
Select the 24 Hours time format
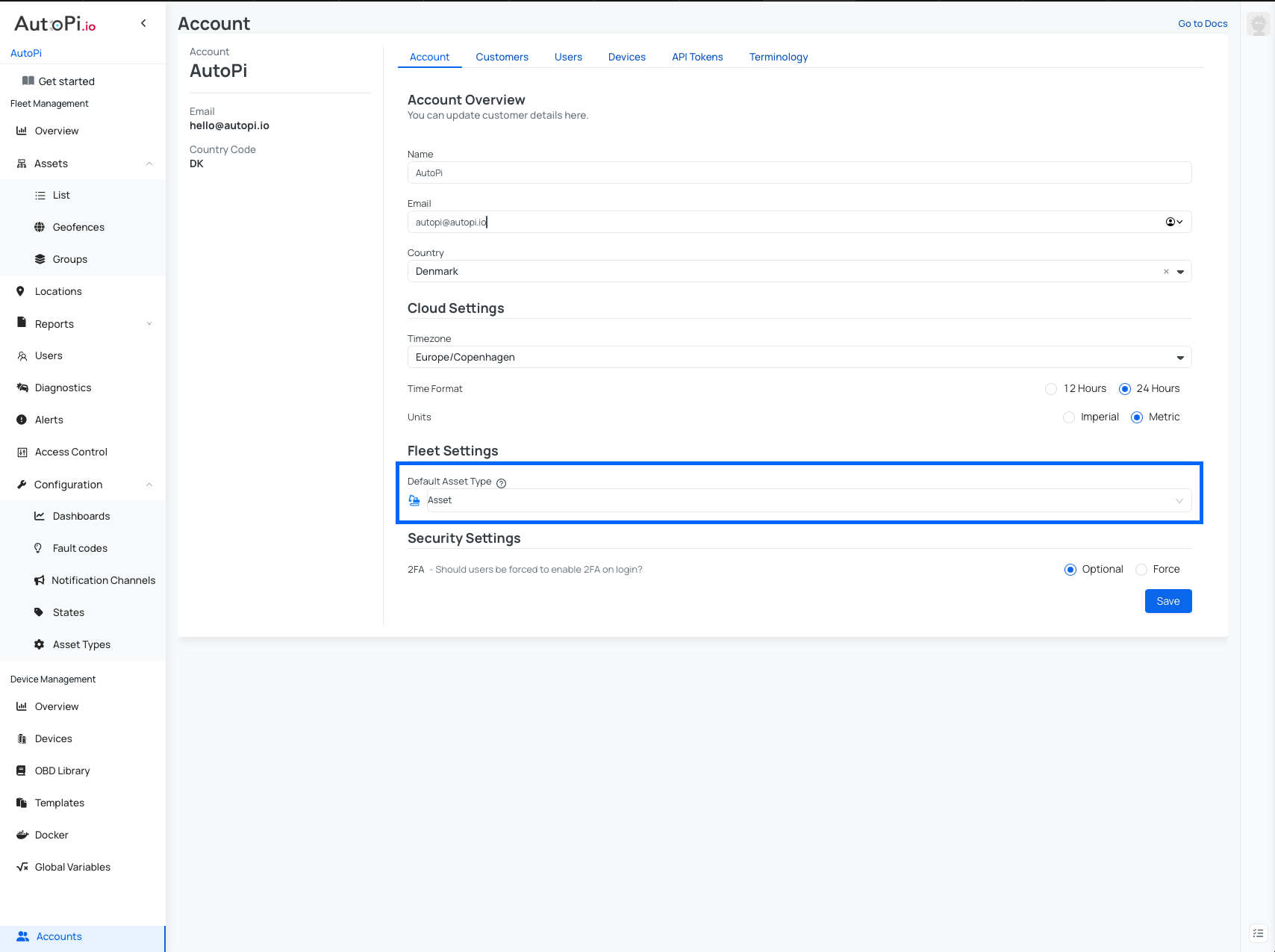pyautogui.click(x=1125, y=389)
